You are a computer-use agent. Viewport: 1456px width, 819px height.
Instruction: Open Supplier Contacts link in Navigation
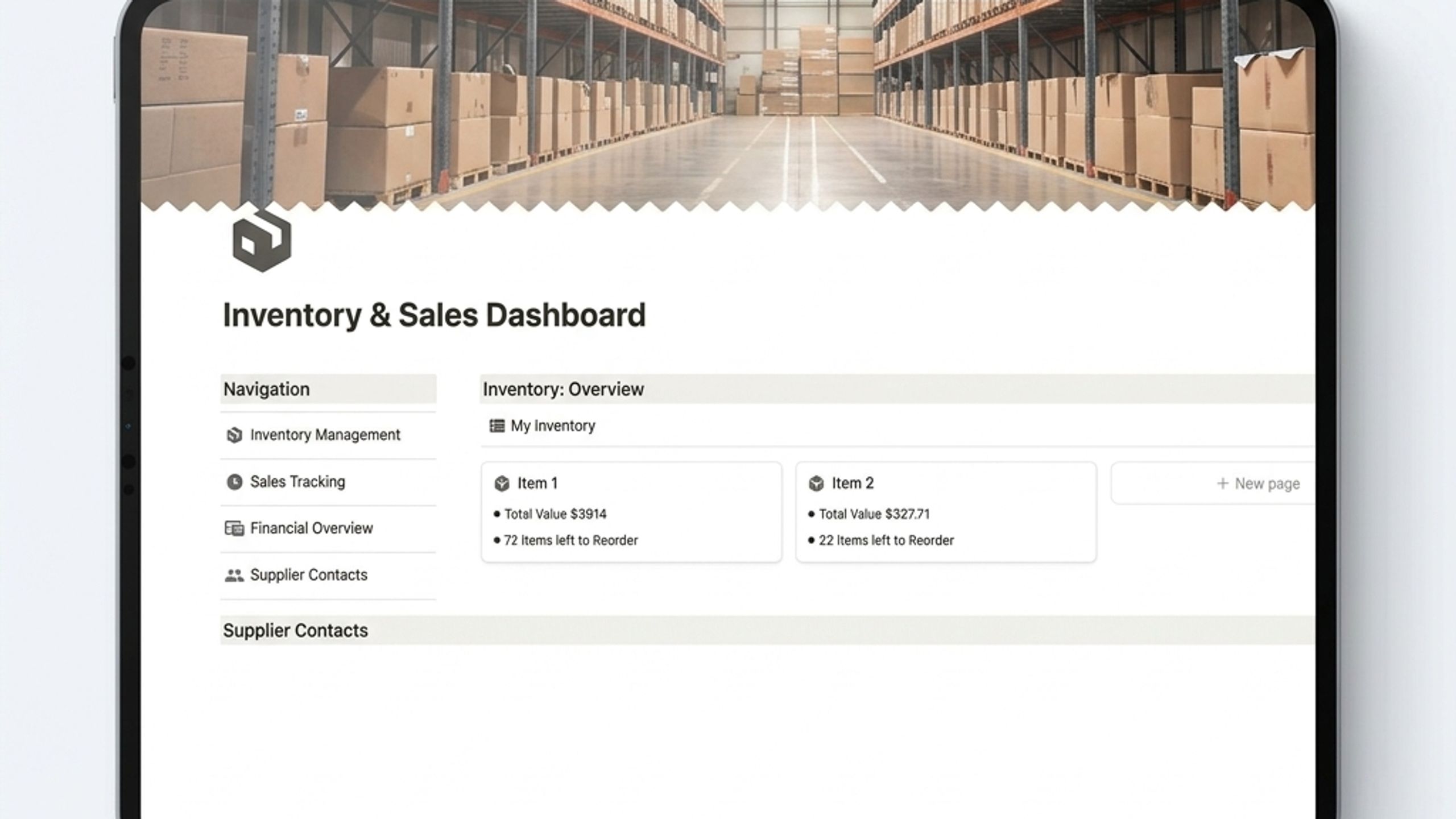coord(309,575)
